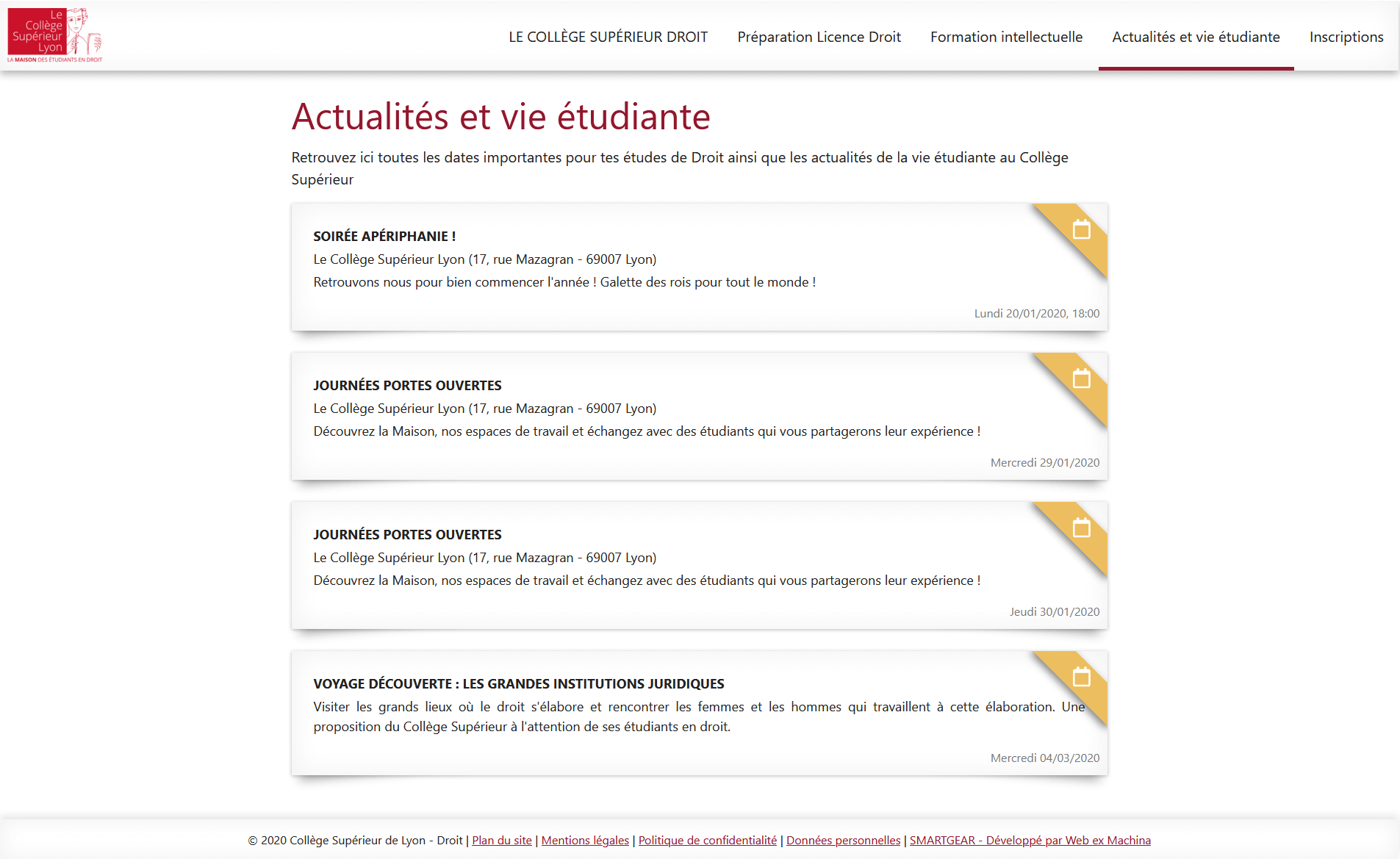Visit SMARTGEAR Web ex Machina link

point(1030,840)
